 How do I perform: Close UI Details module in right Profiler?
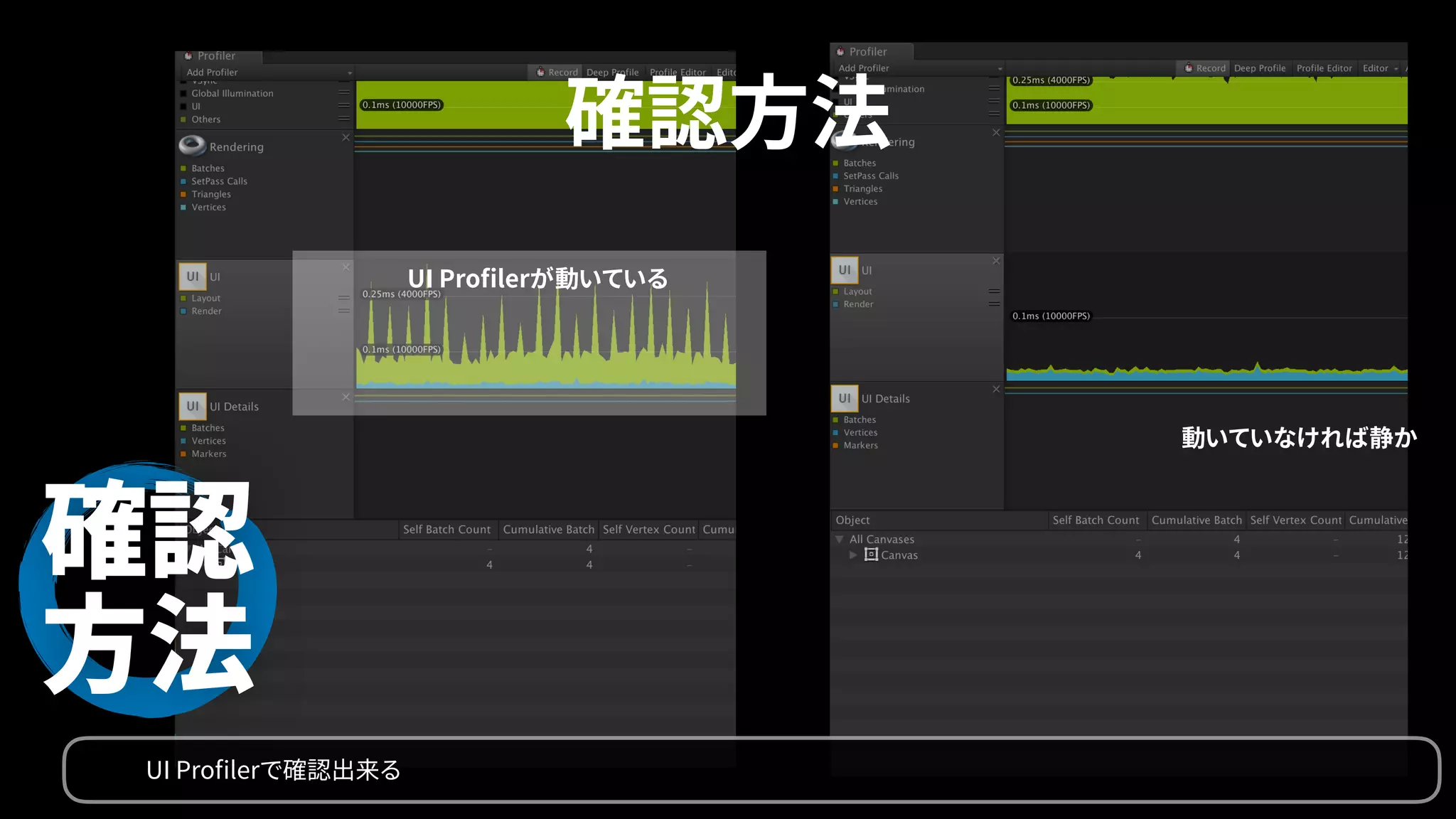[x=996, y=389]
